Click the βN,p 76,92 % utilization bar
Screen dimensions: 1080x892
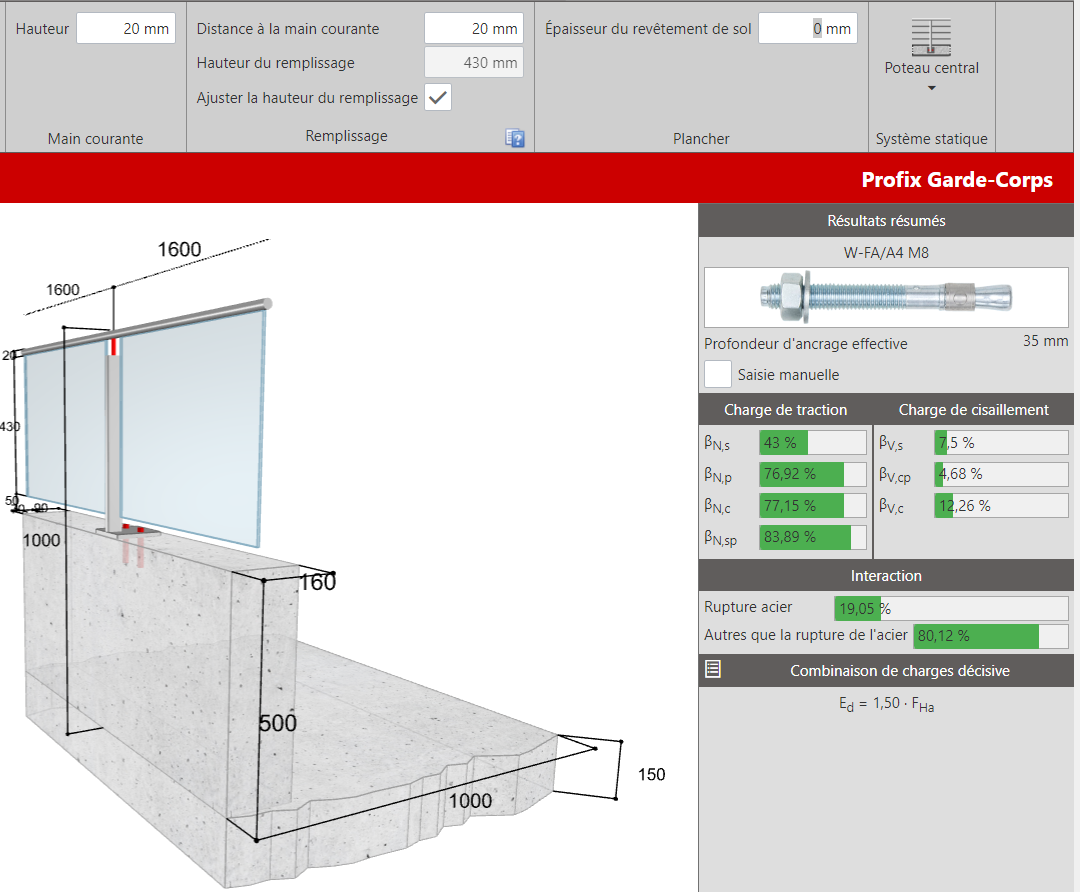[x=813, y=474]
